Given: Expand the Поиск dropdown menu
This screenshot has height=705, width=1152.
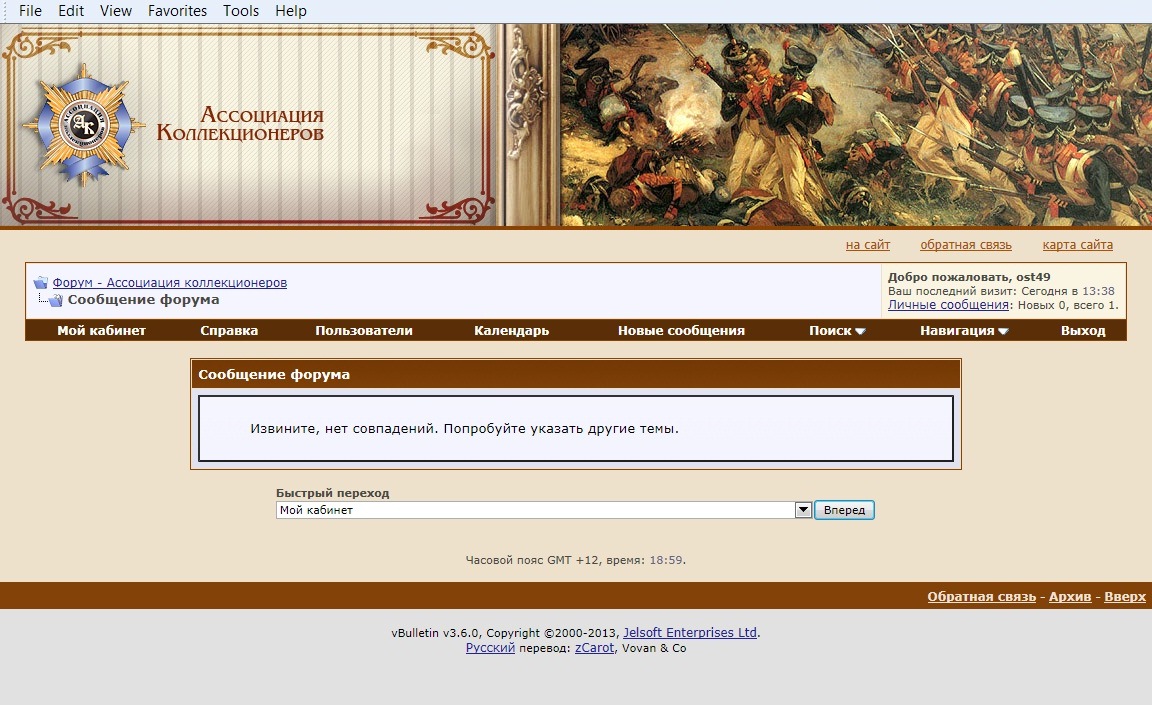Looking at the screenshot, I should click(837, 330).
